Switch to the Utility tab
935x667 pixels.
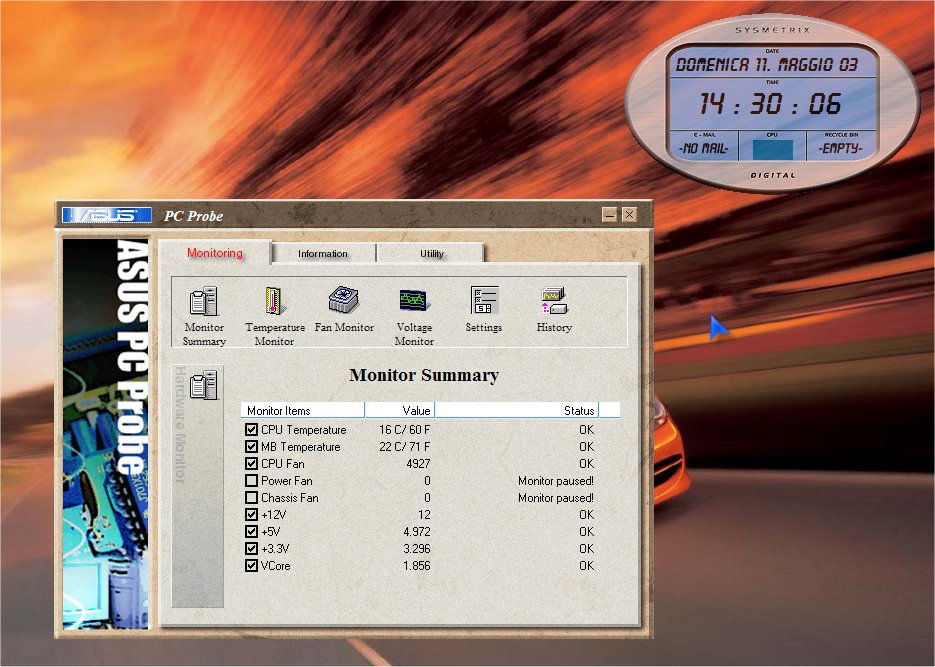(x=432, y=253)
